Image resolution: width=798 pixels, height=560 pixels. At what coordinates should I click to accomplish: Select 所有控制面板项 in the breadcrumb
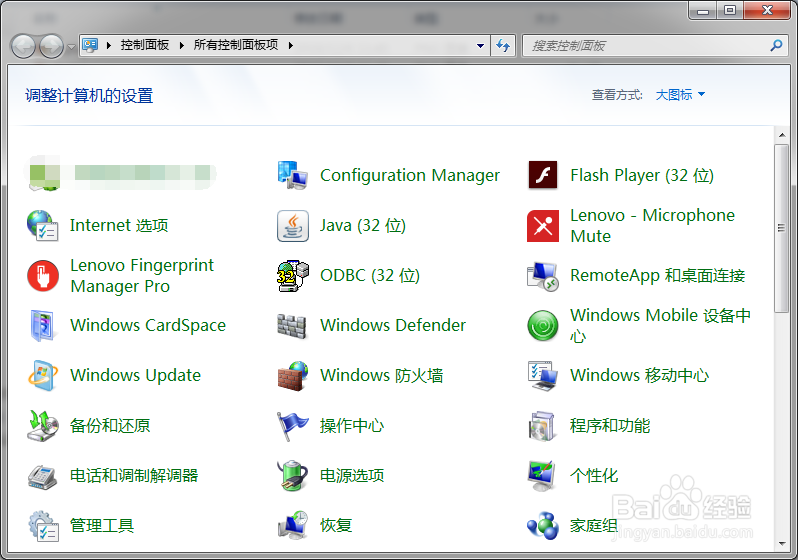tap(236, 45)
